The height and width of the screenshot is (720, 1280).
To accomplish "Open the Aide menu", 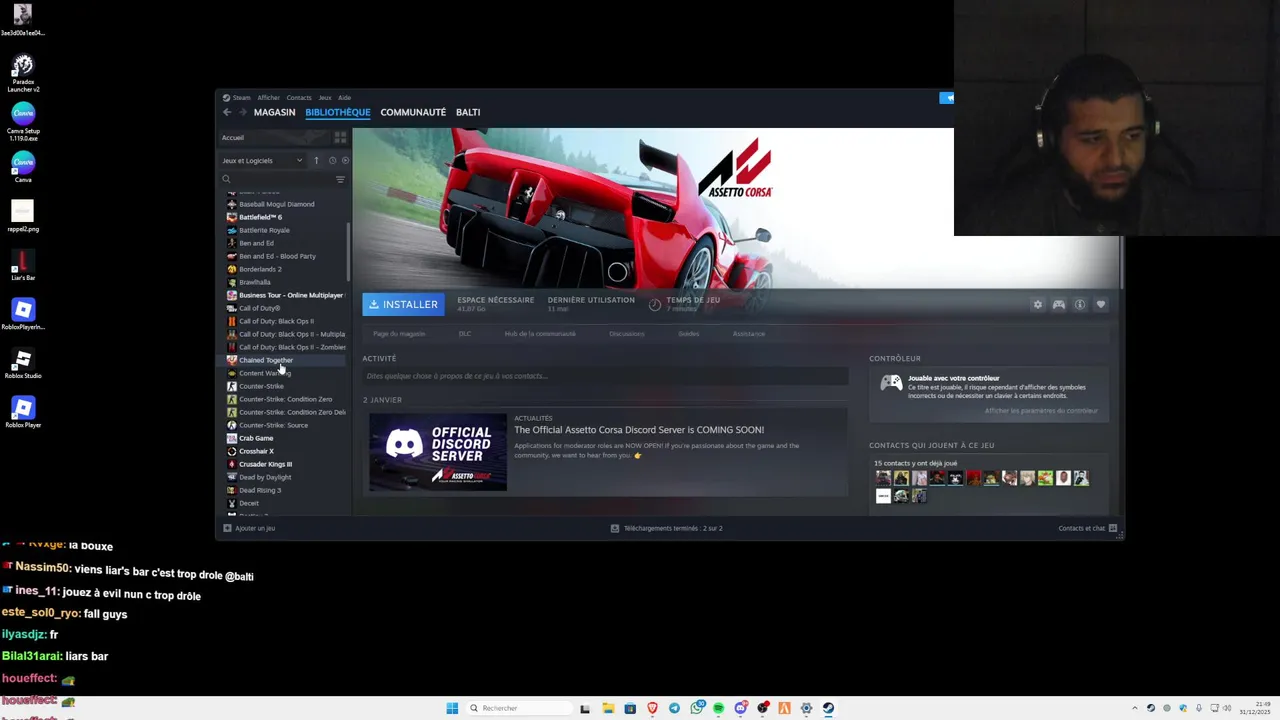I will 344,98.
